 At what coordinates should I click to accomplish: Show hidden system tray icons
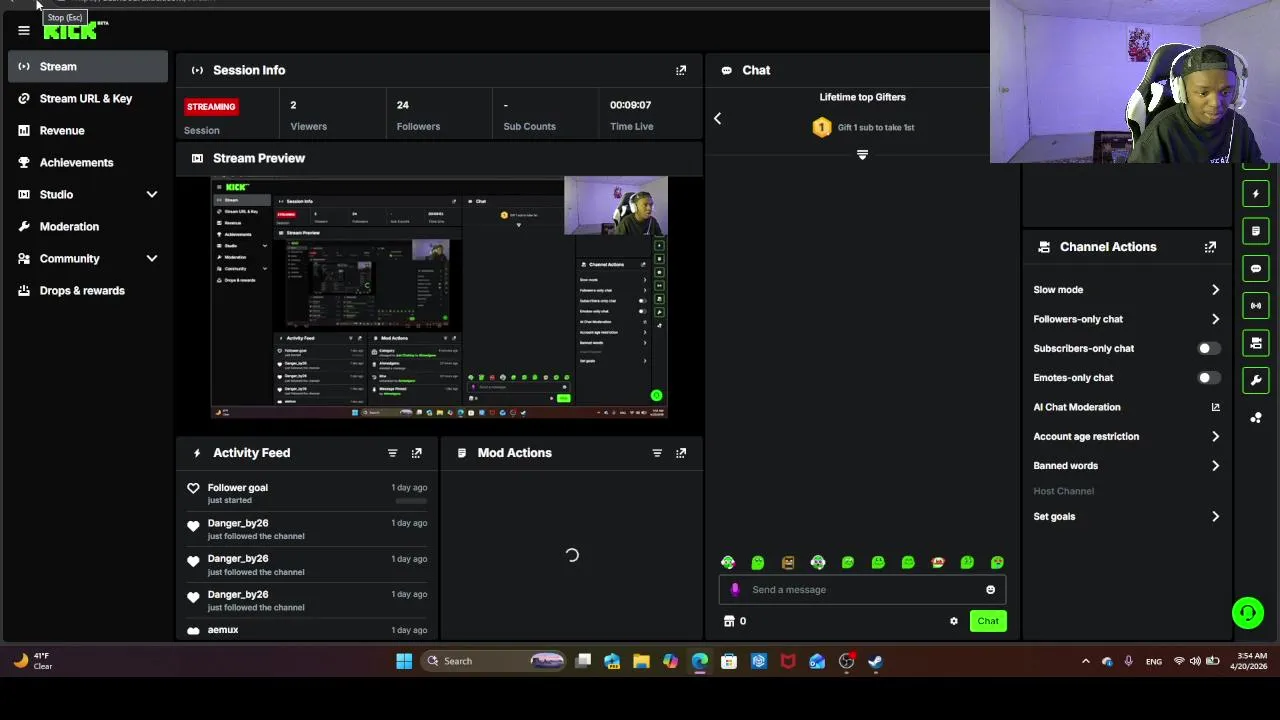coord(1086,661)
